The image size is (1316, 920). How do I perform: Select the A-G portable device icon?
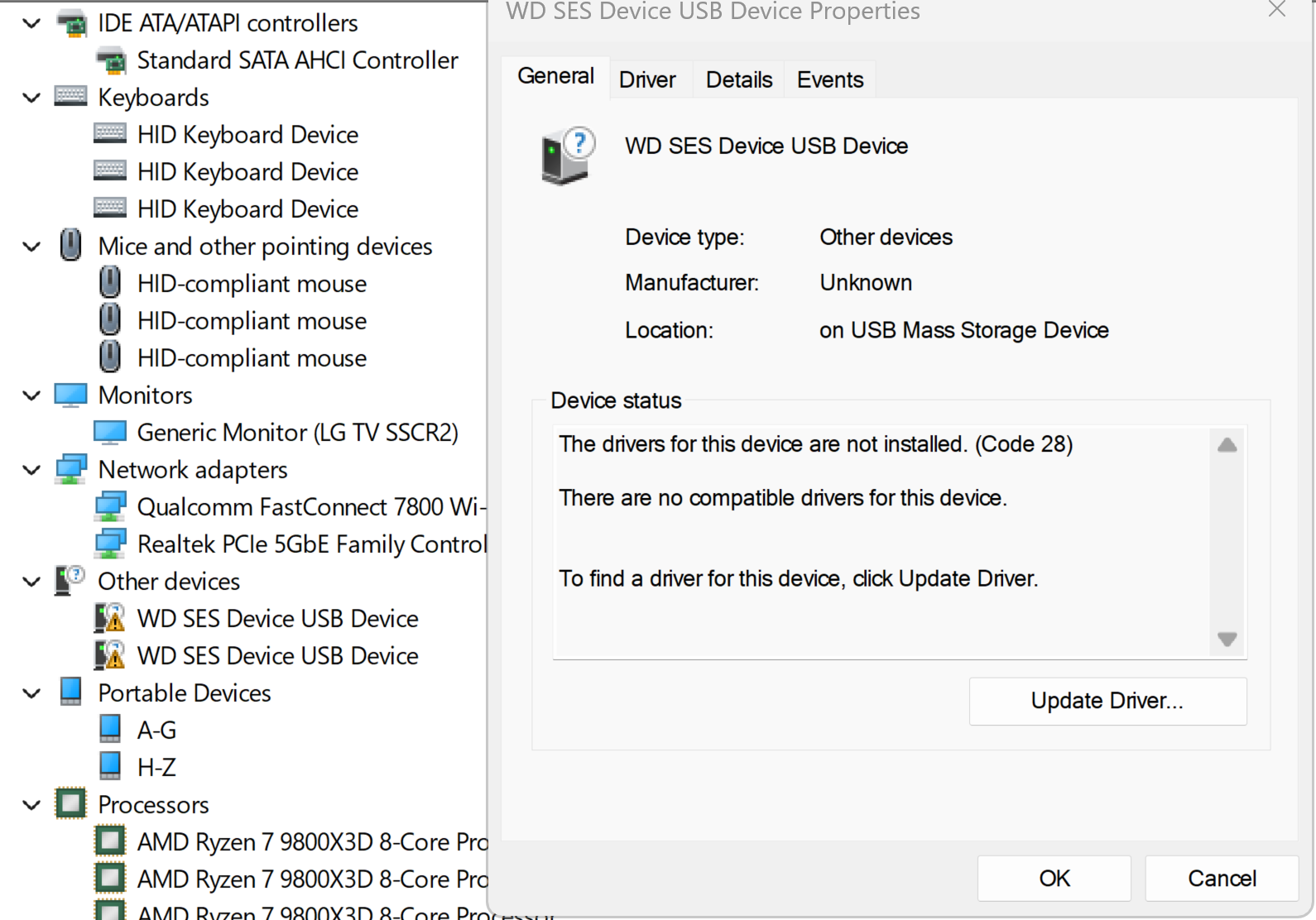coord(110,729)
